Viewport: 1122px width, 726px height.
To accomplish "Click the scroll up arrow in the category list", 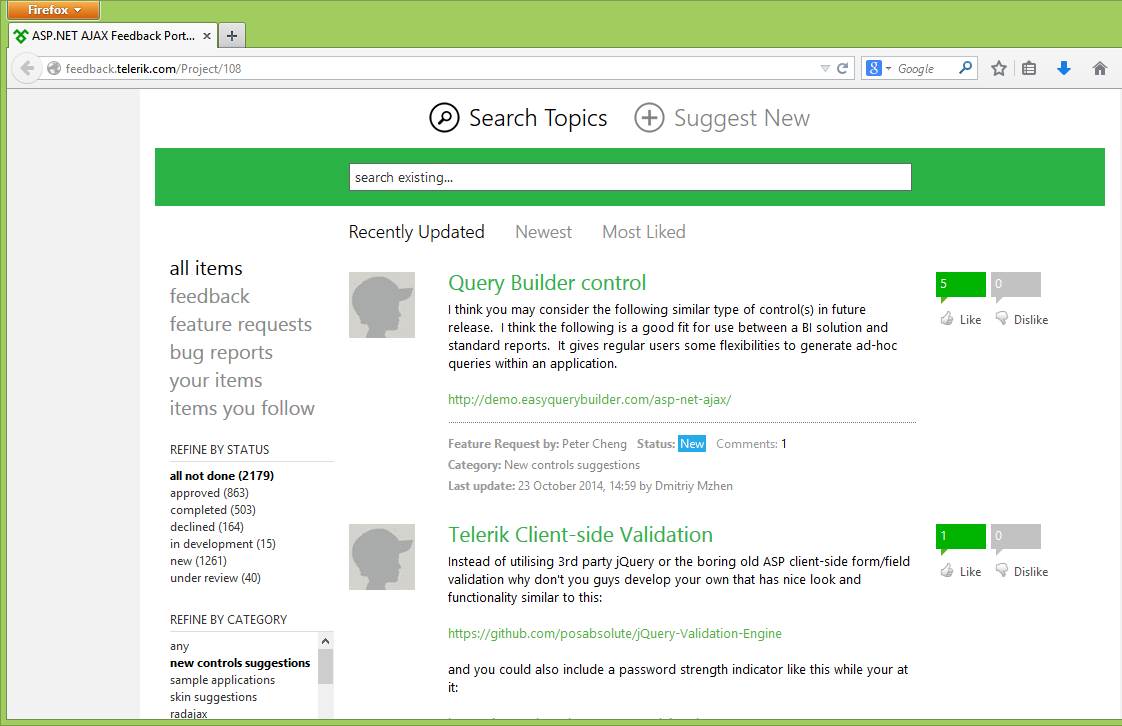I will point(326,641).
